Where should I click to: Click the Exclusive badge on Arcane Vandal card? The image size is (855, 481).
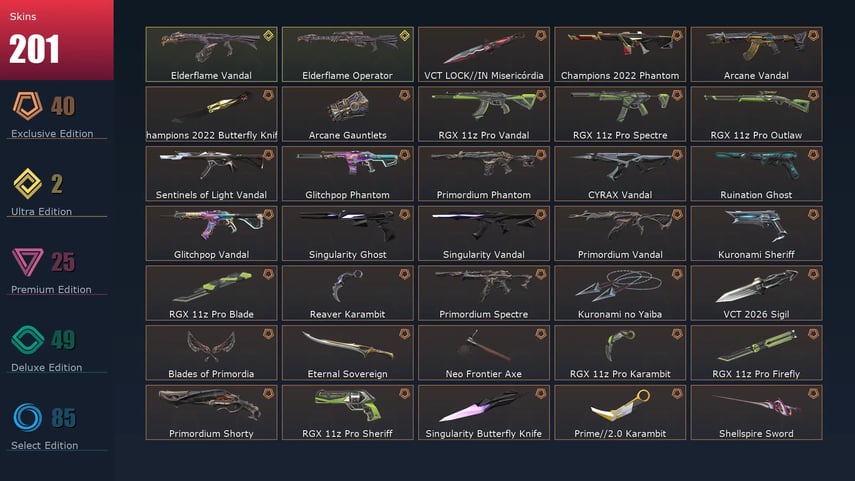[813, 36]
